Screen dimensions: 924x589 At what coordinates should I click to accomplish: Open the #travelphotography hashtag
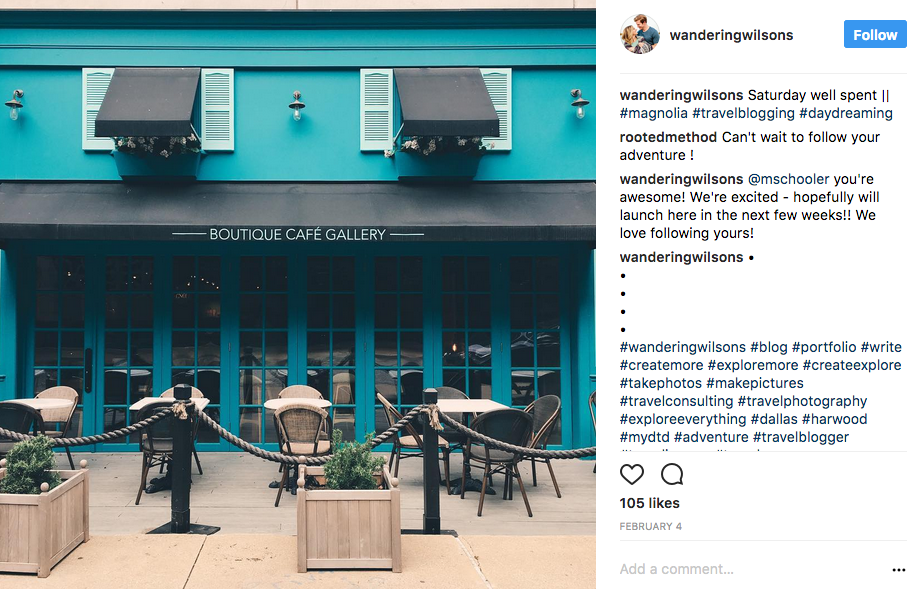click(802, 401)
